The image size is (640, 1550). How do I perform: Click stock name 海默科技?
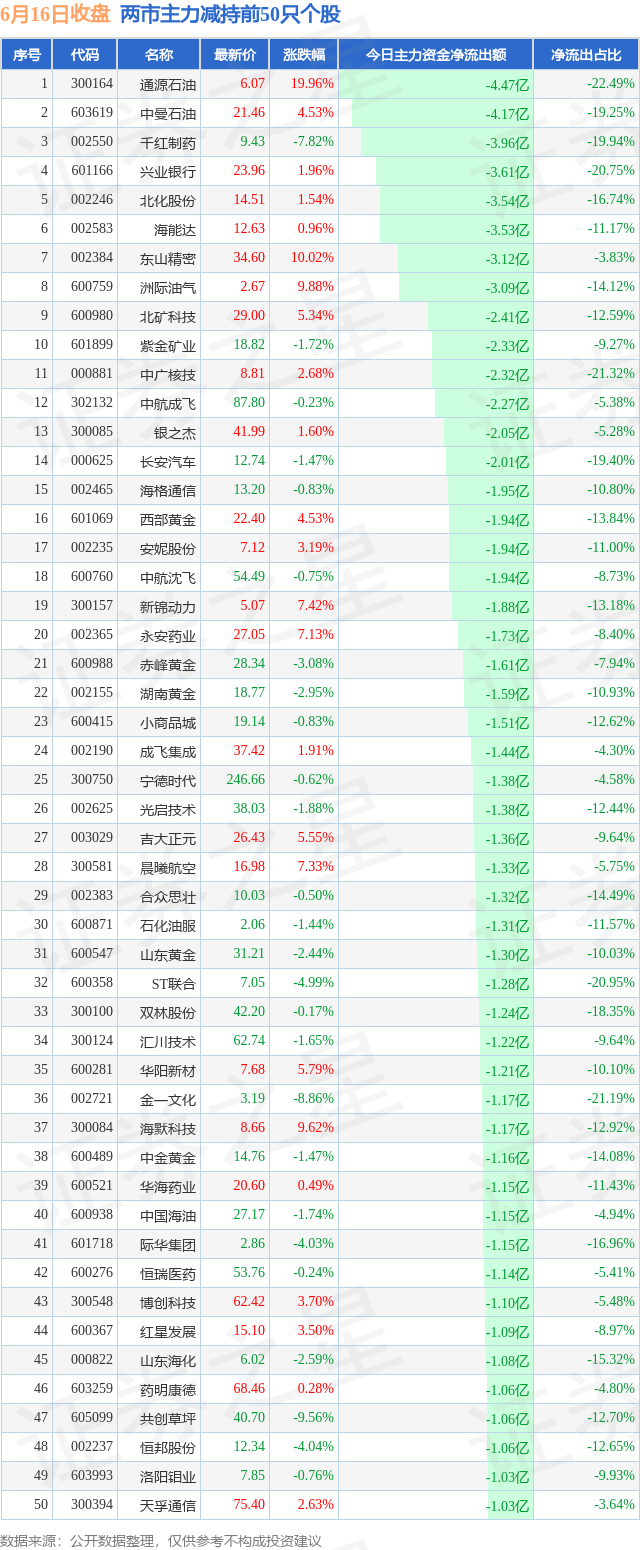coord(168,1129)
